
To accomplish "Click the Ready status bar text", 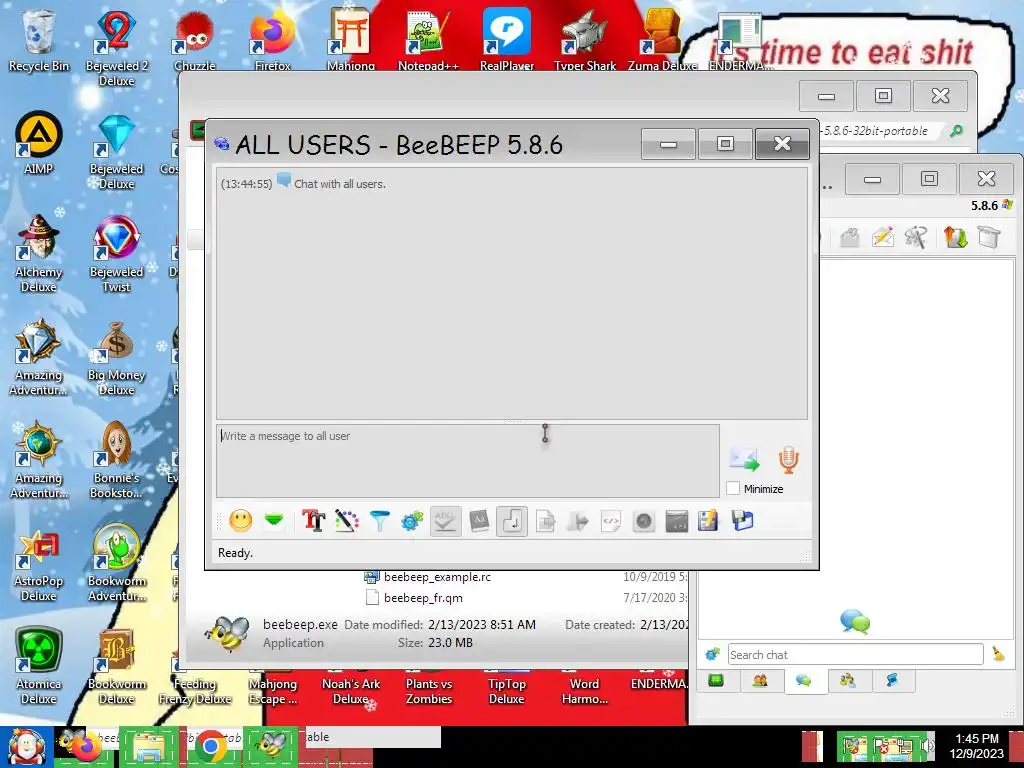I will click(235, 552).
